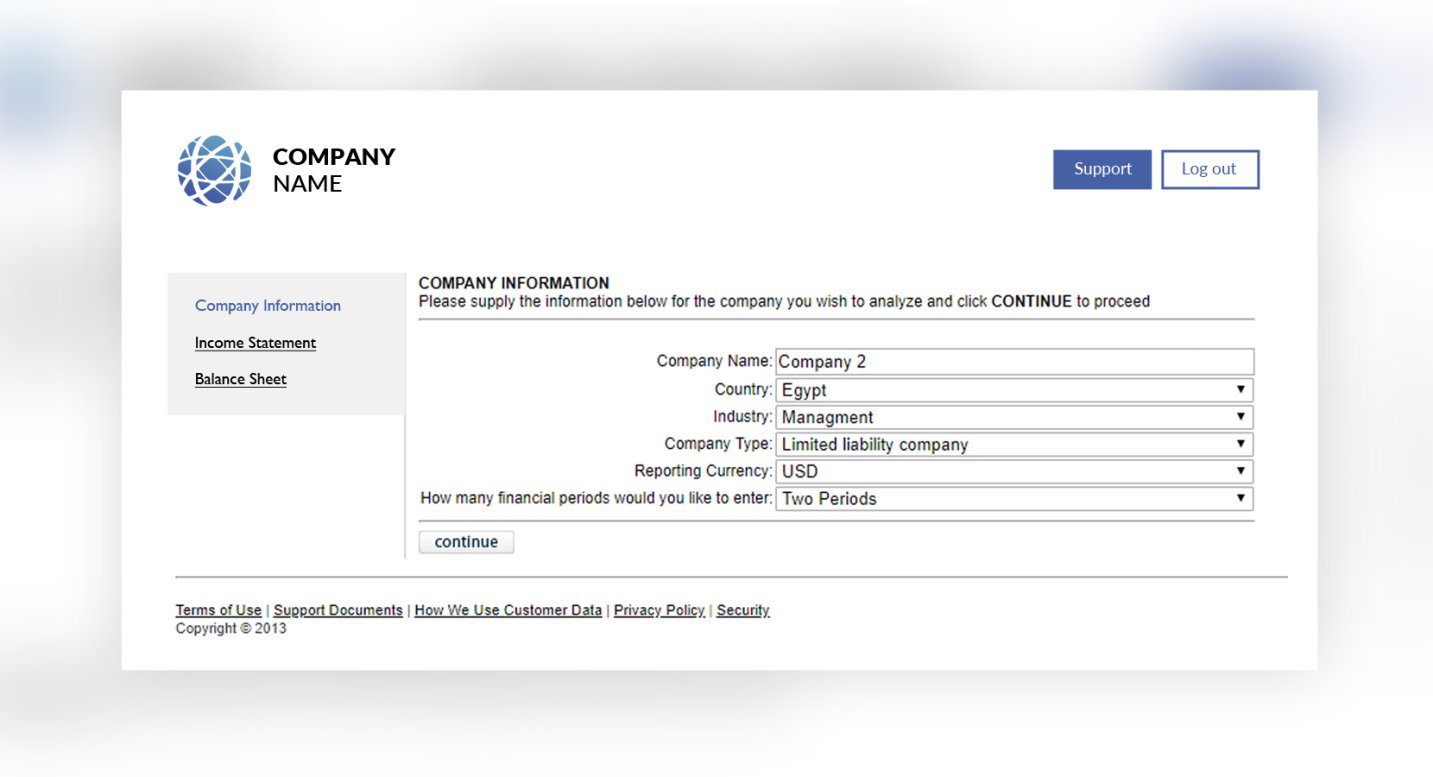Click the Country dropdown arrow
Viewport: 1433px width, 777px height.
point(1240,390)
